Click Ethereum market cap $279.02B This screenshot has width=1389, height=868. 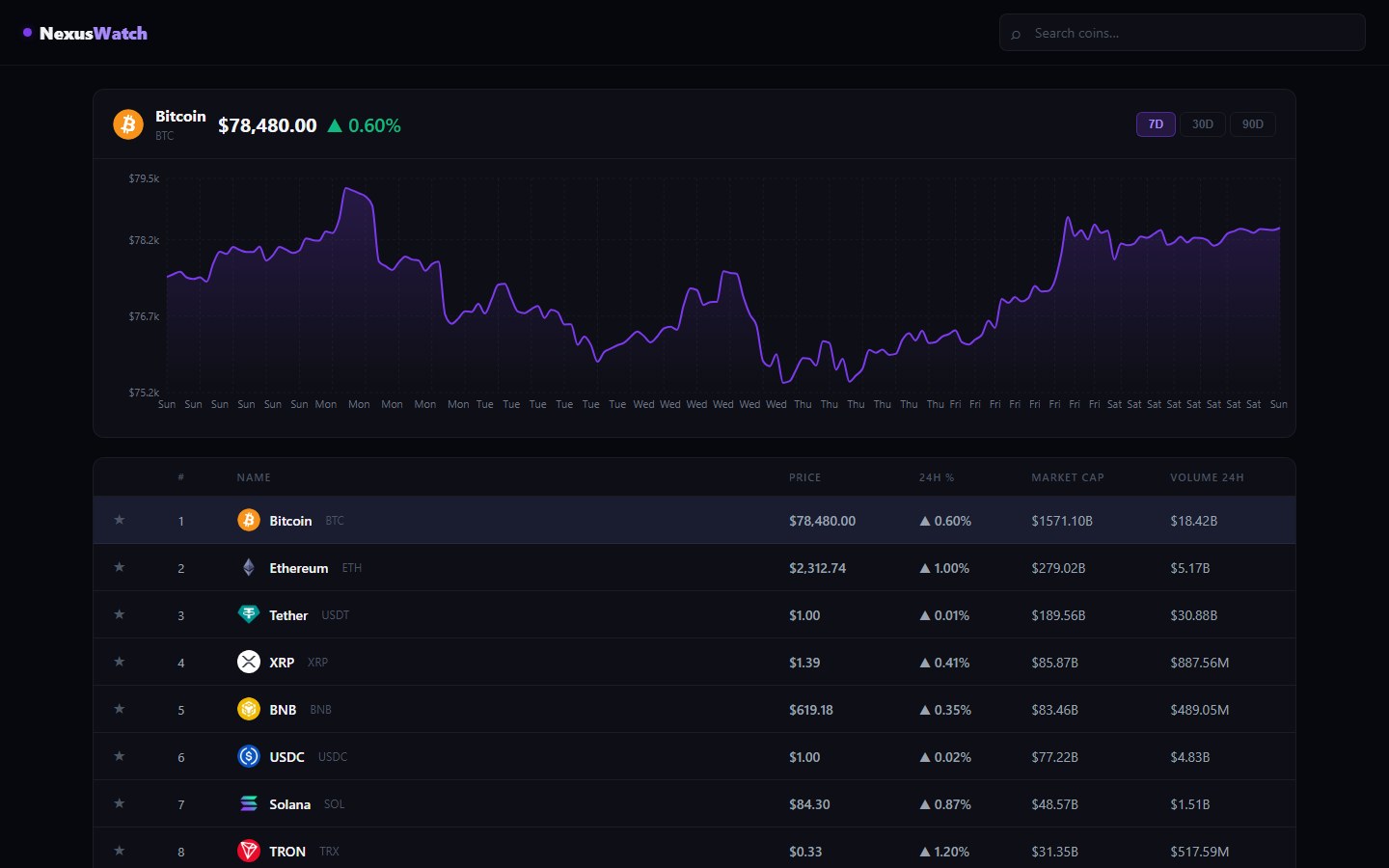pyautogui.click(x=1058, y=568)
